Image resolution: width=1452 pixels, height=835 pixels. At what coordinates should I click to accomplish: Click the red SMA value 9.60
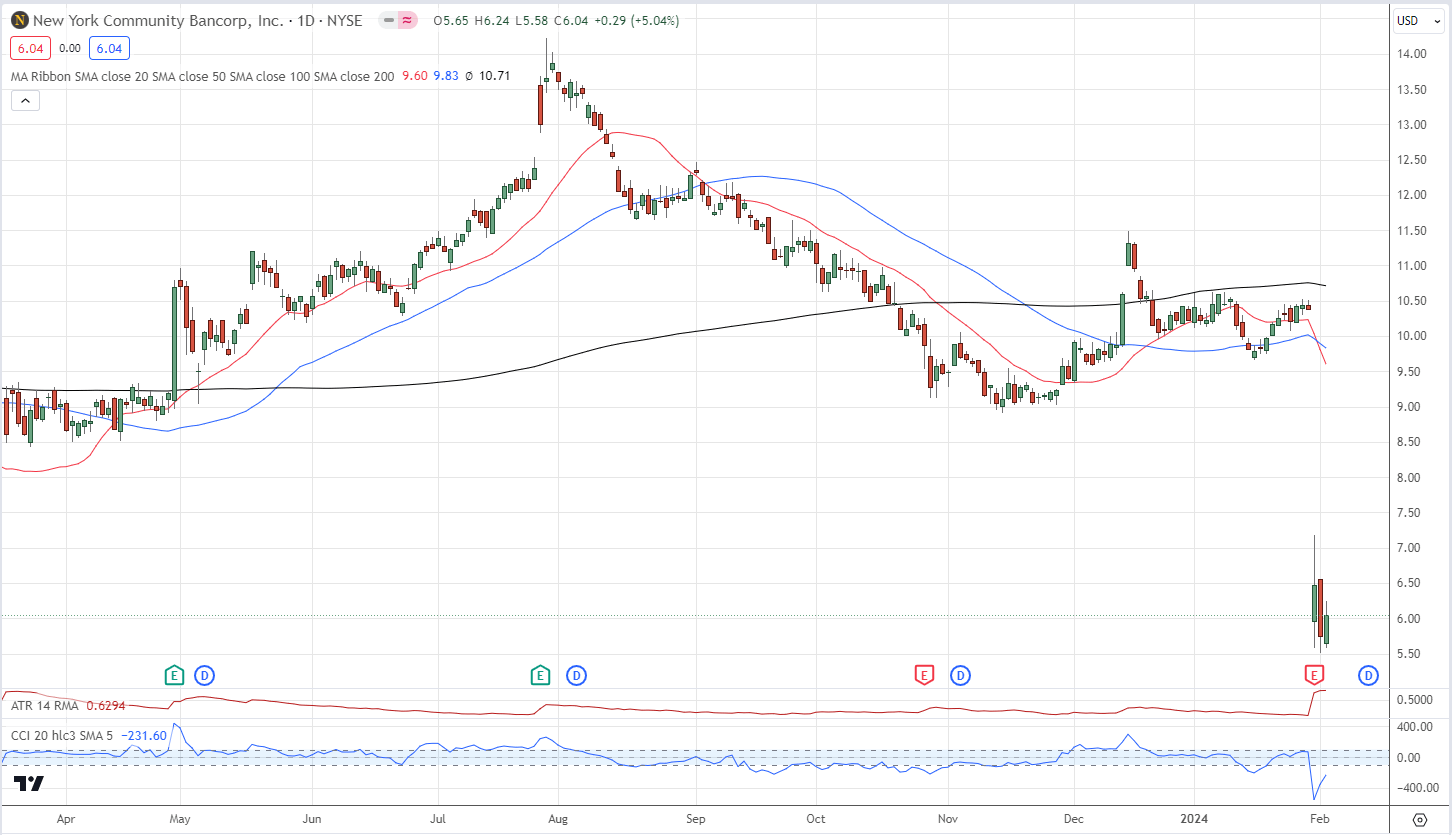click(415, 75)
